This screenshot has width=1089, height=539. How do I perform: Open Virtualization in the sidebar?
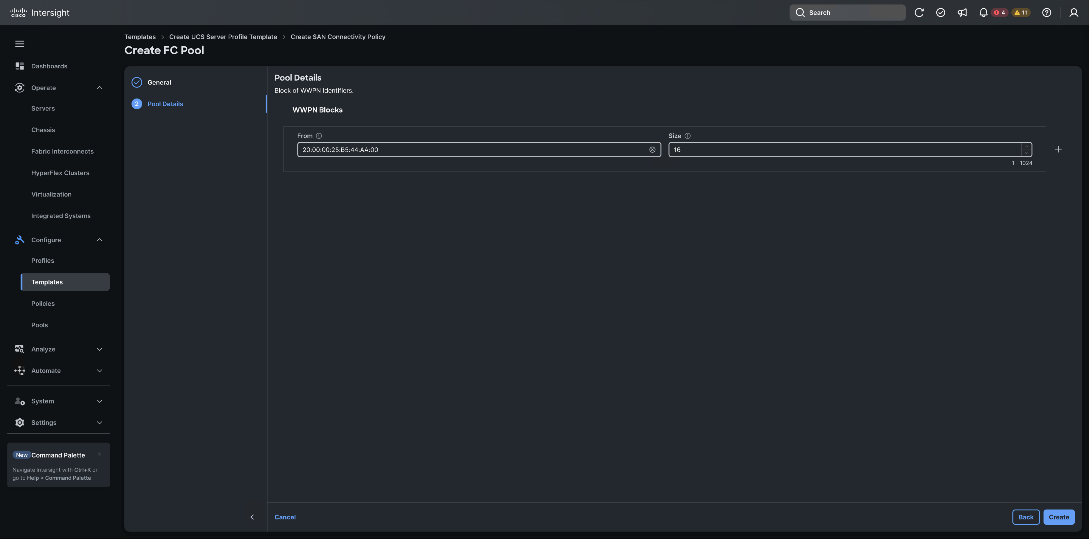point(51,194)
